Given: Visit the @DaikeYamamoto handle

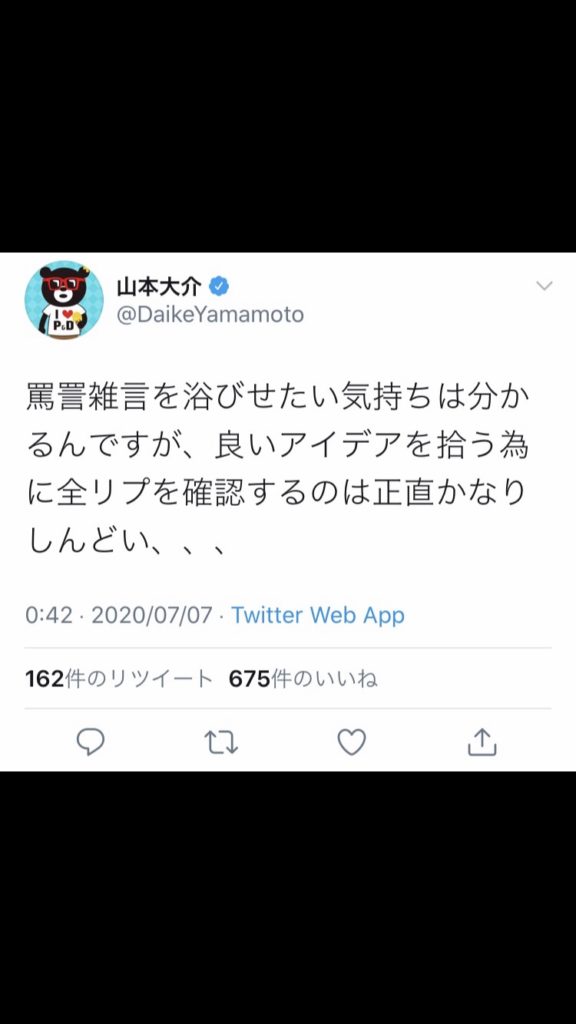Looking at the screenshot, I should 210,315.
